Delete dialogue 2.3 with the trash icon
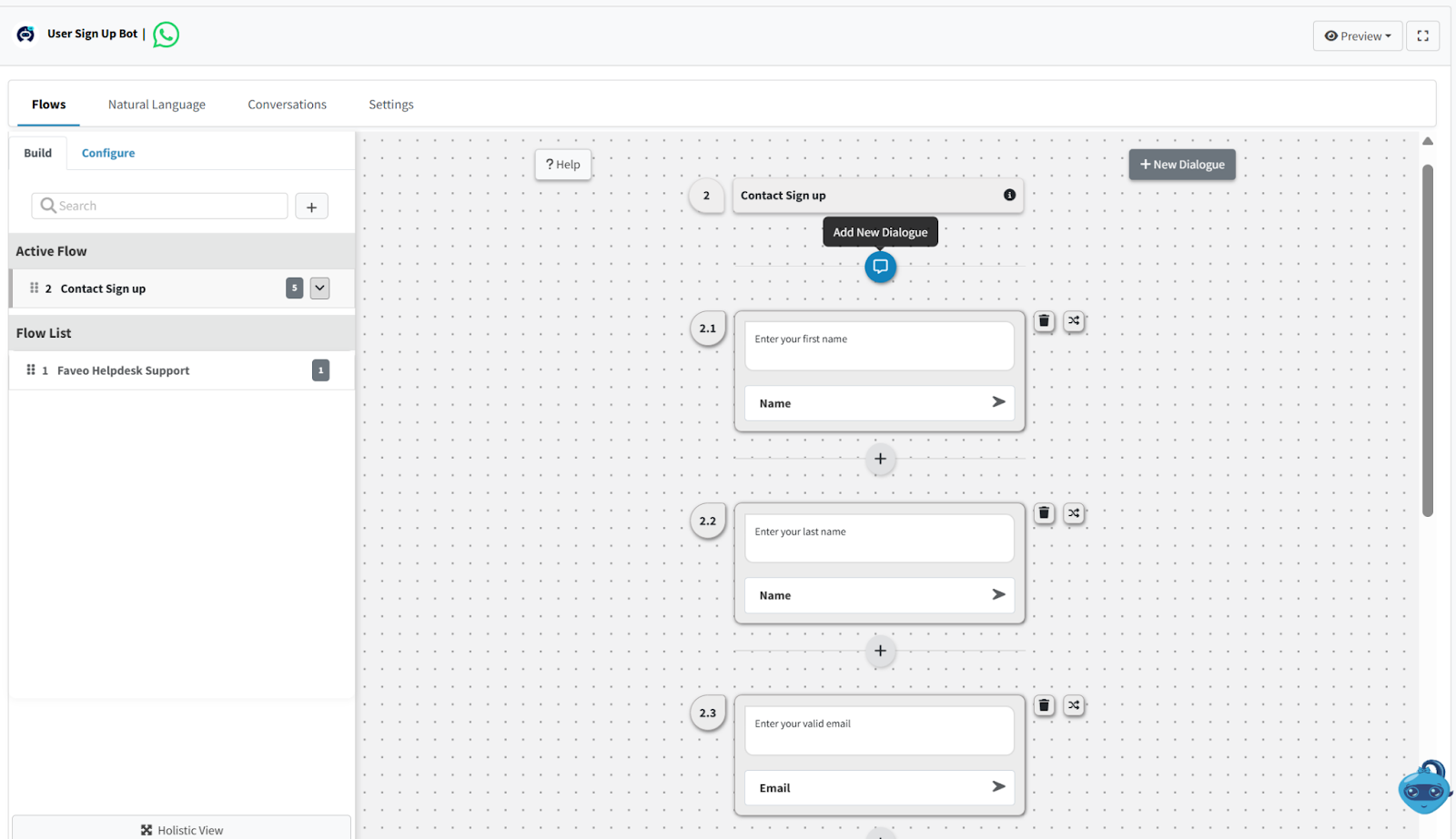This screenshot has width=1456, height=839. point(1044,705)
